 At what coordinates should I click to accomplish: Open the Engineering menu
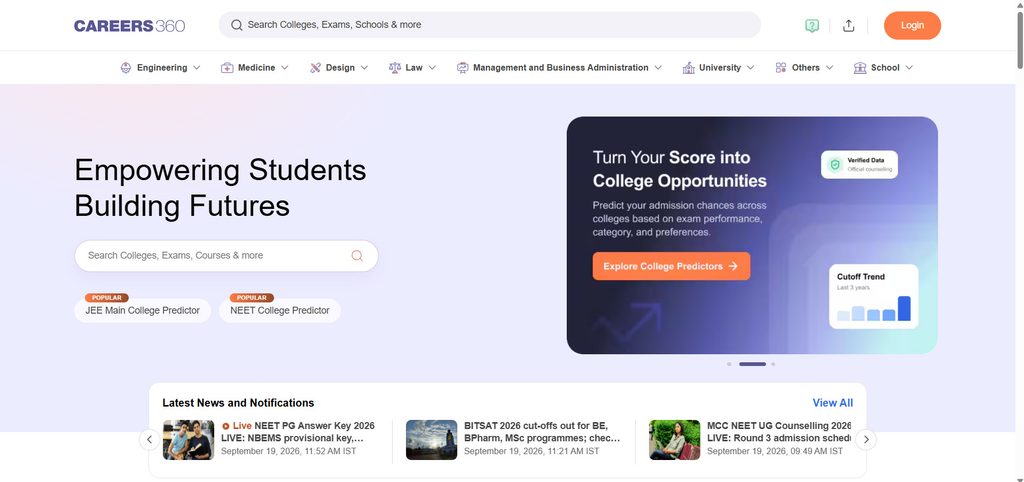(x=161, y=67)
